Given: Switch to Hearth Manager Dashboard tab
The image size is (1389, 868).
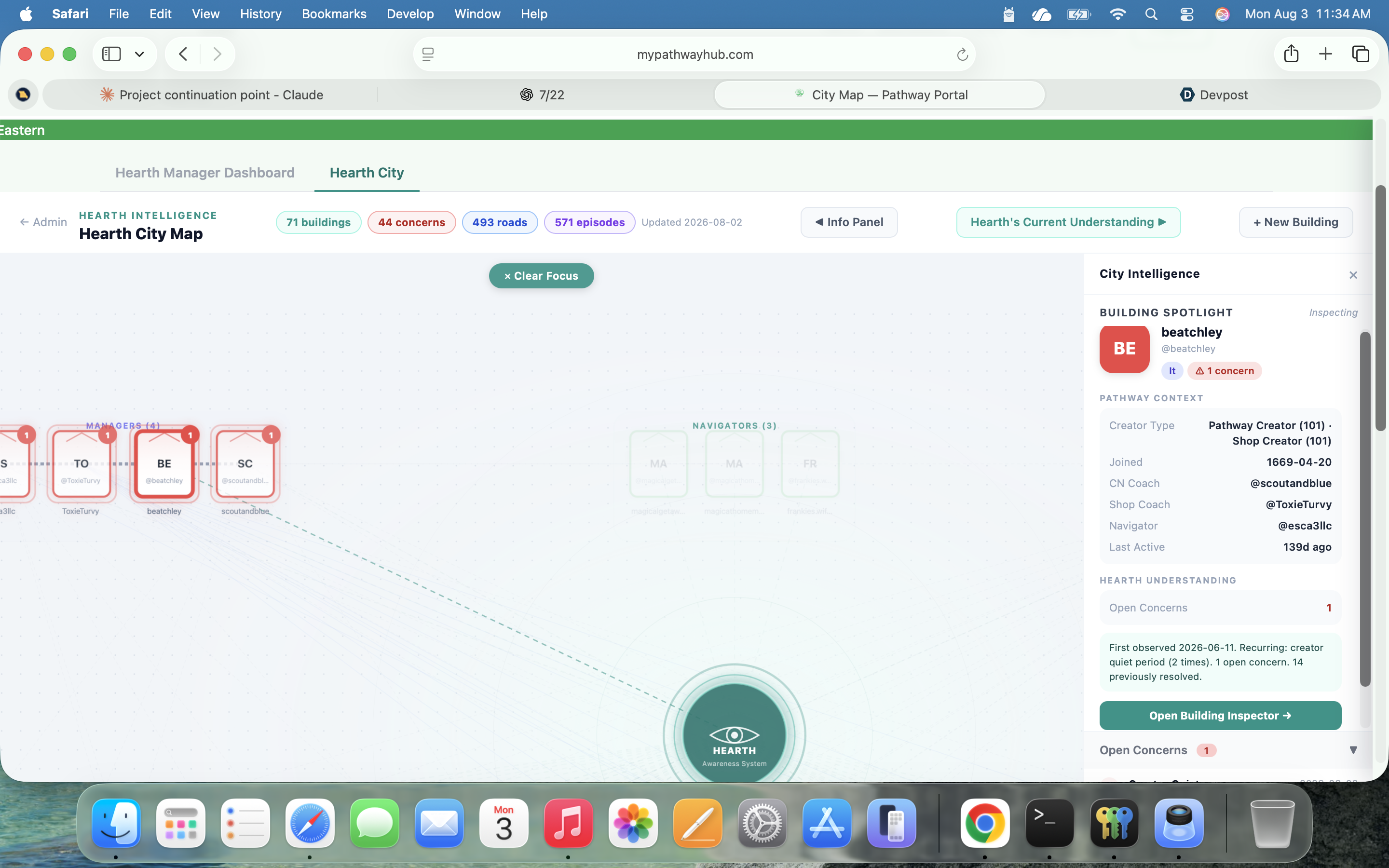Looking at the screenshot, I should [205, 173].
